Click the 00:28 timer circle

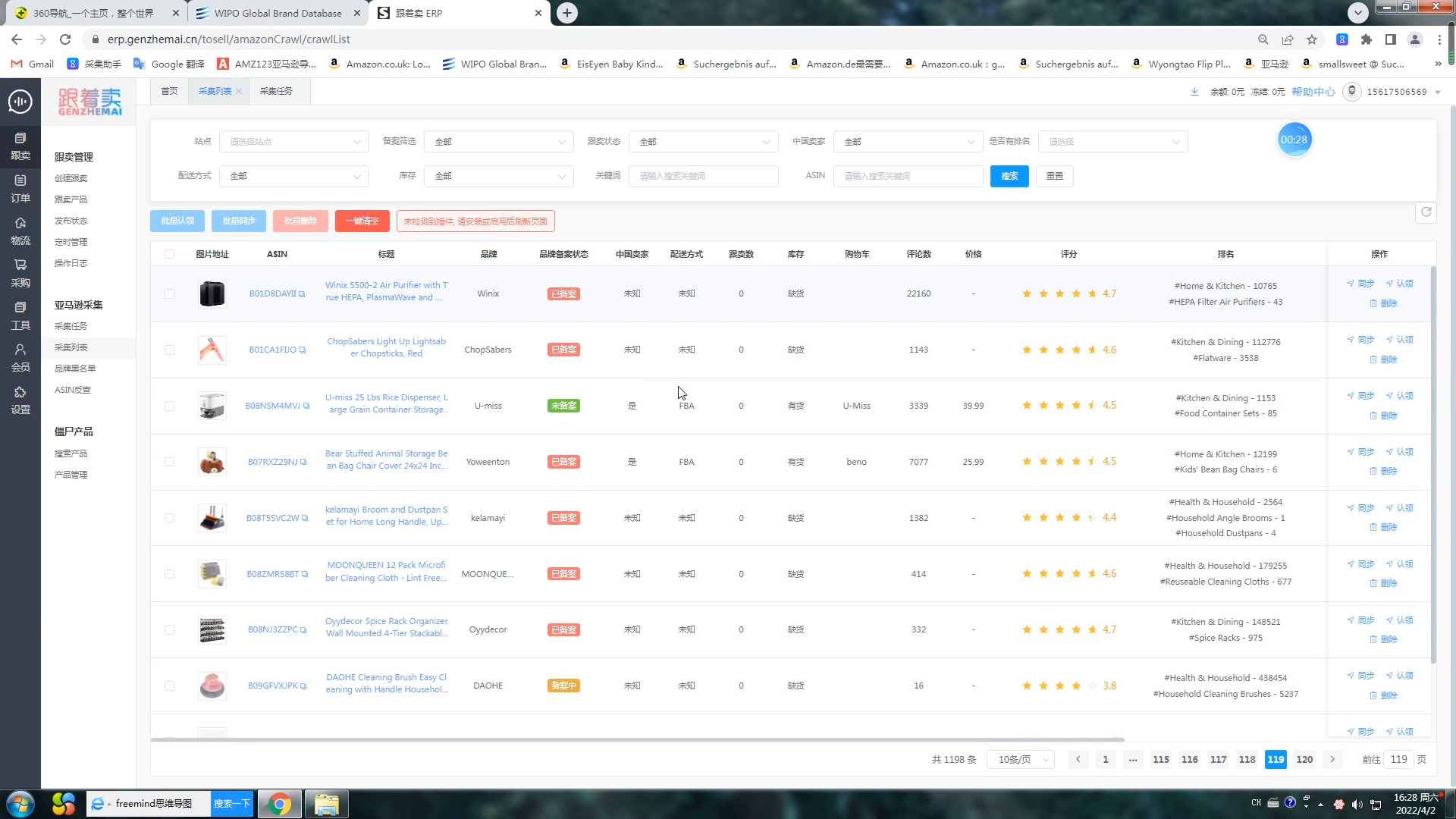[1294, 140]
